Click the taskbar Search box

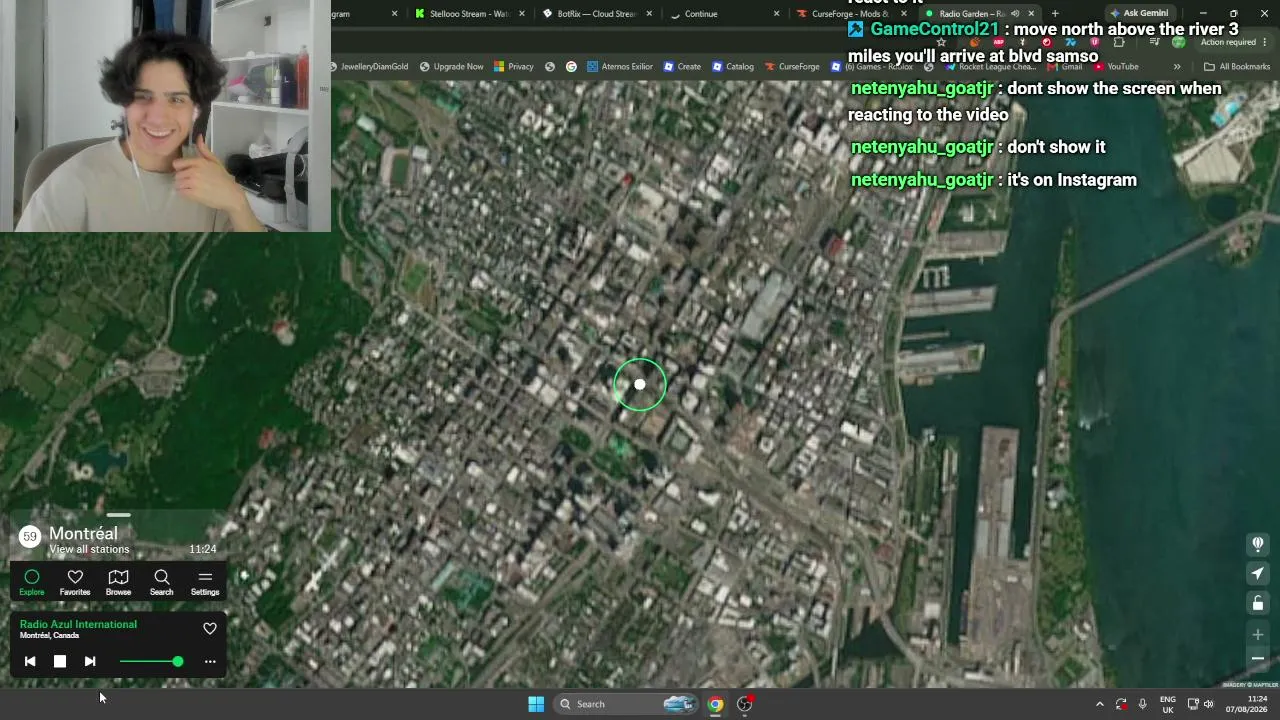[625, 704]
